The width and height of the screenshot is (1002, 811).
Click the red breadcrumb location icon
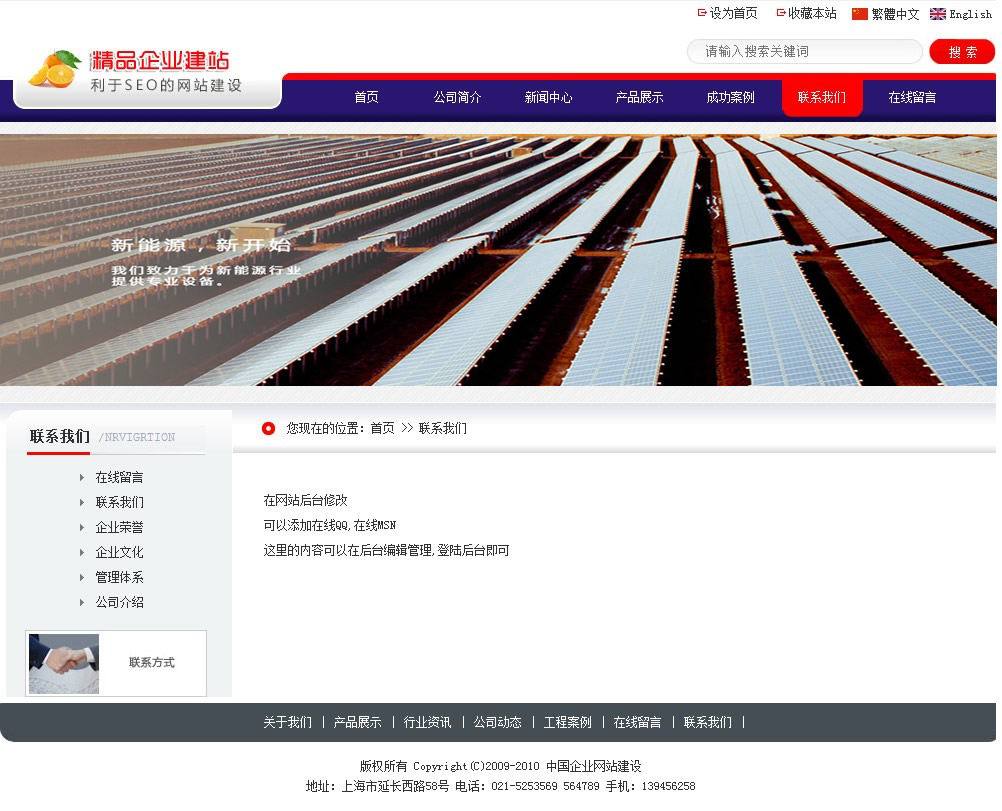[268, 429]
